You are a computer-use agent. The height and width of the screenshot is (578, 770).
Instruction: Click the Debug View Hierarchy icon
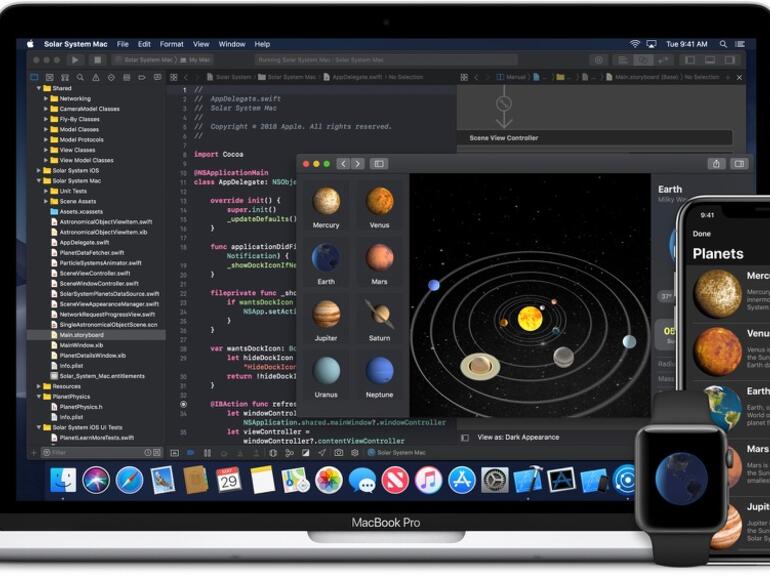pos(273,453)
